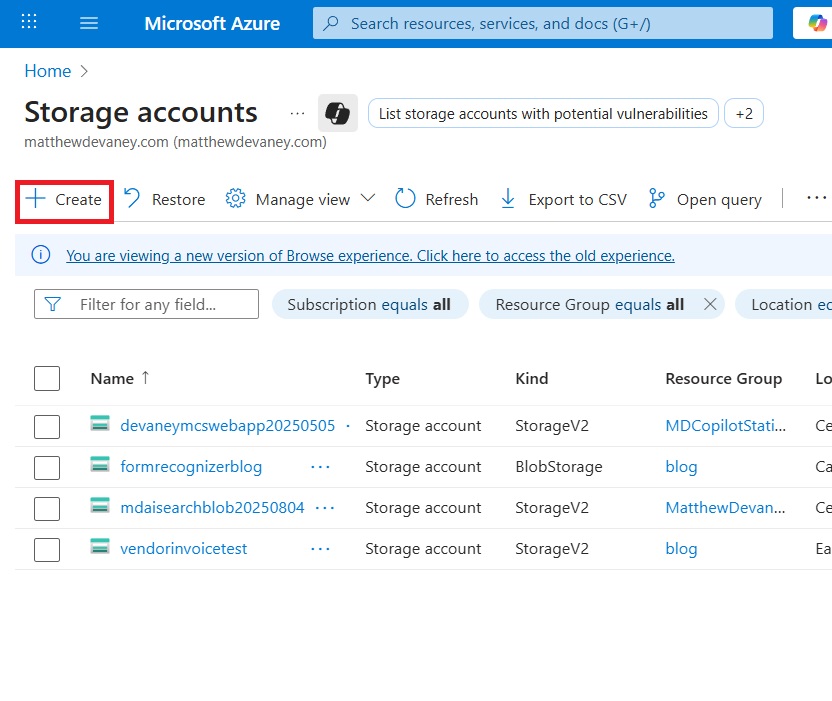
Task: Click the info icon in the banner
Action: (41, 255)
